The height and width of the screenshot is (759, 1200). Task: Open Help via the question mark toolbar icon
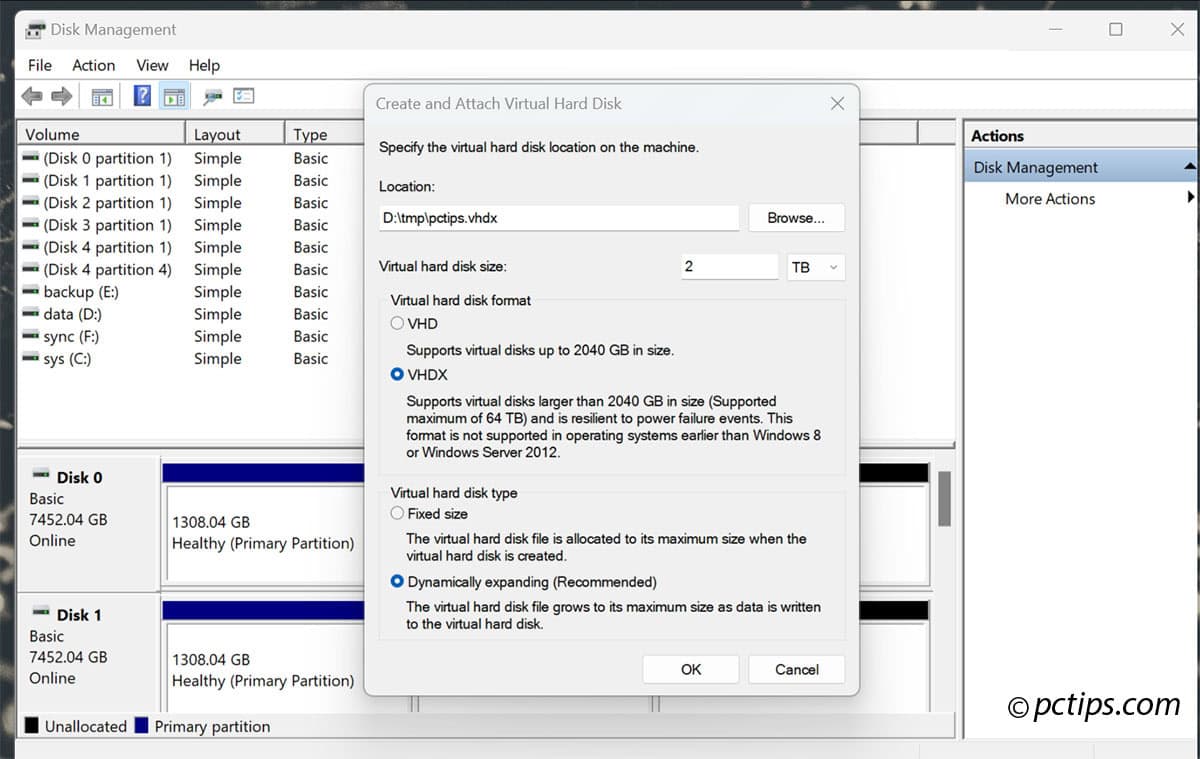143,96
